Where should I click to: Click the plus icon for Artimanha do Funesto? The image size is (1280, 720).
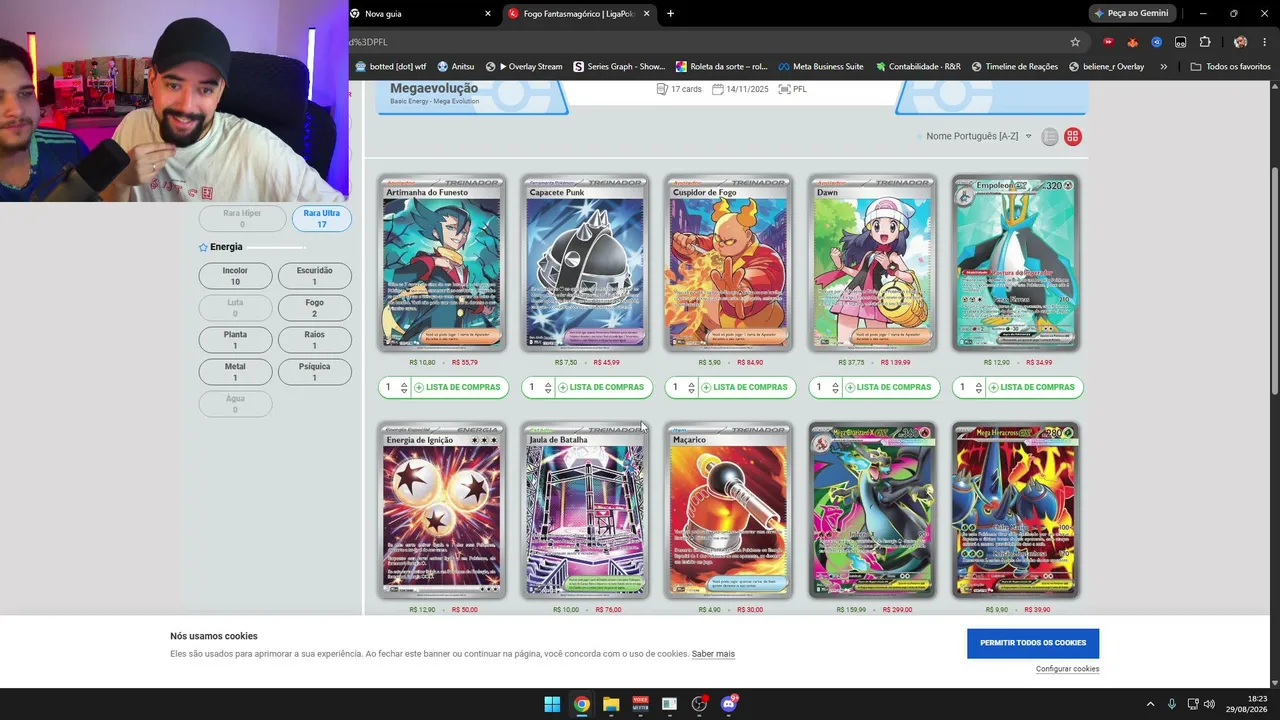(419, 387)
